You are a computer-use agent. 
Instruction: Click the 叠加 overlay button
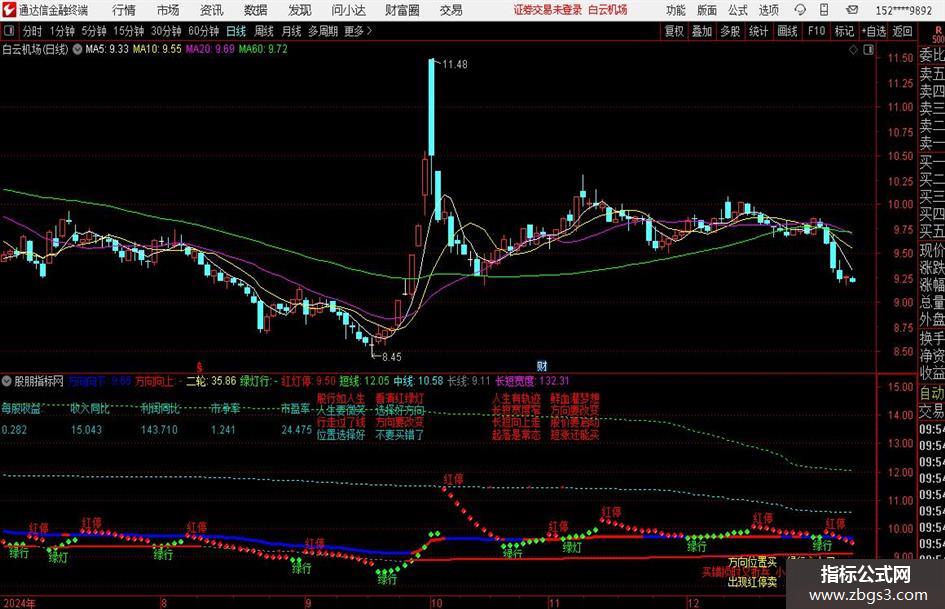pos(702,31)
